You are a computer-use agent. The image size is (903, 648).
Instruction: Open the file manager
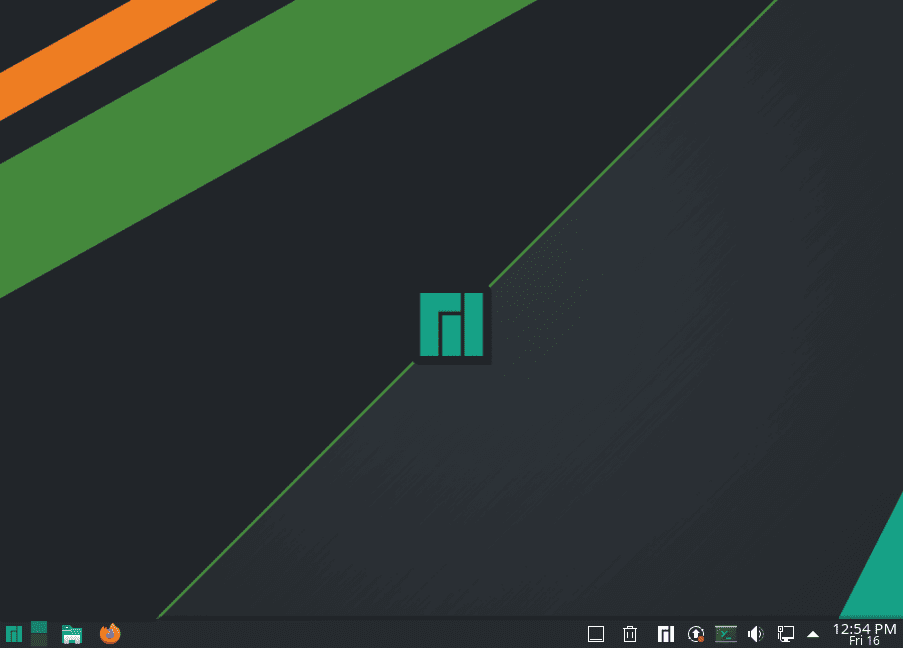[70, 633]
